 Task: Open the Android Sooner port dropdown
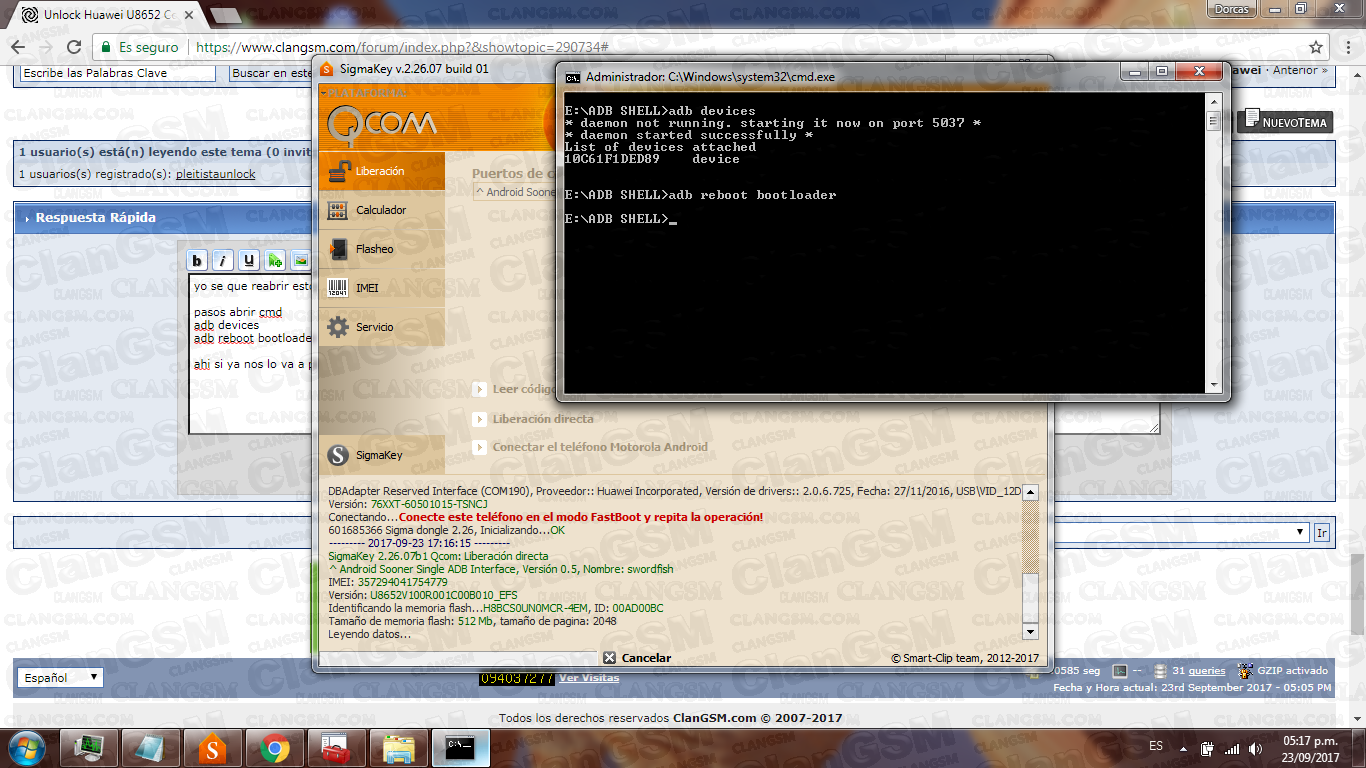514,192
